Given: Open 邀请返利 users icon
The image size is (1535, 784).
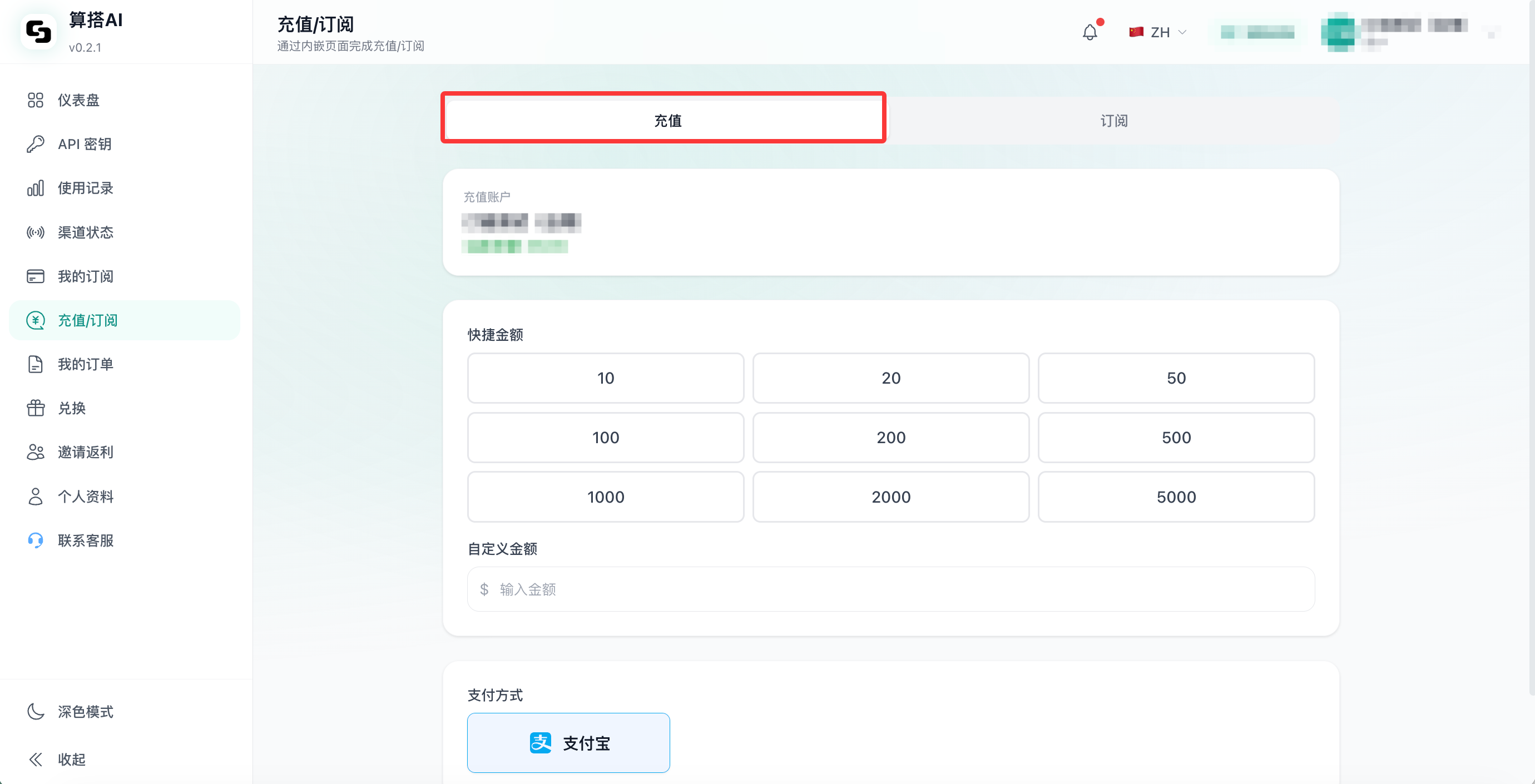Looking at the screenshot, I should pos(35,452).
